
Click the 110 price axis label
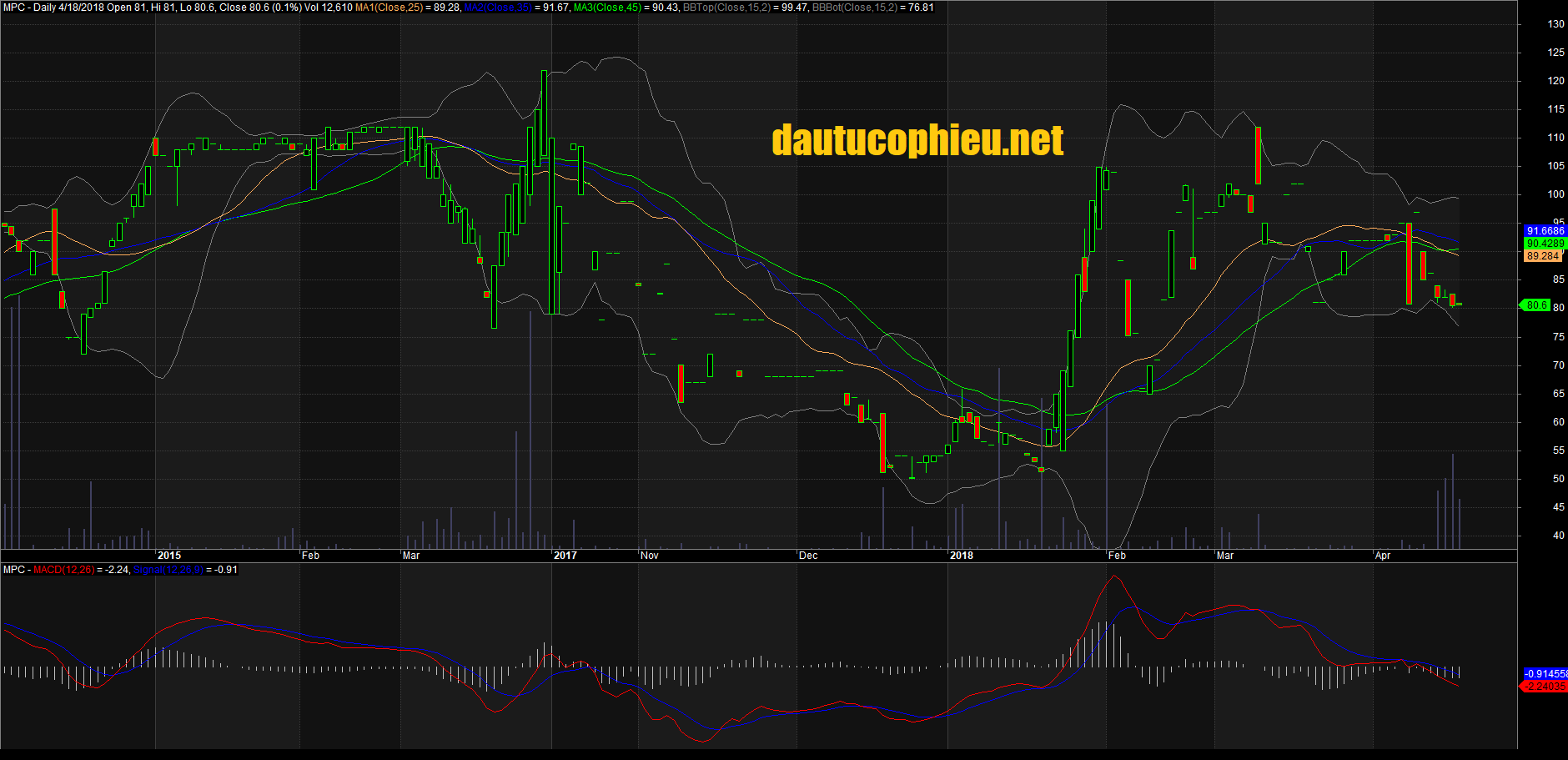tap(1556, 138)
